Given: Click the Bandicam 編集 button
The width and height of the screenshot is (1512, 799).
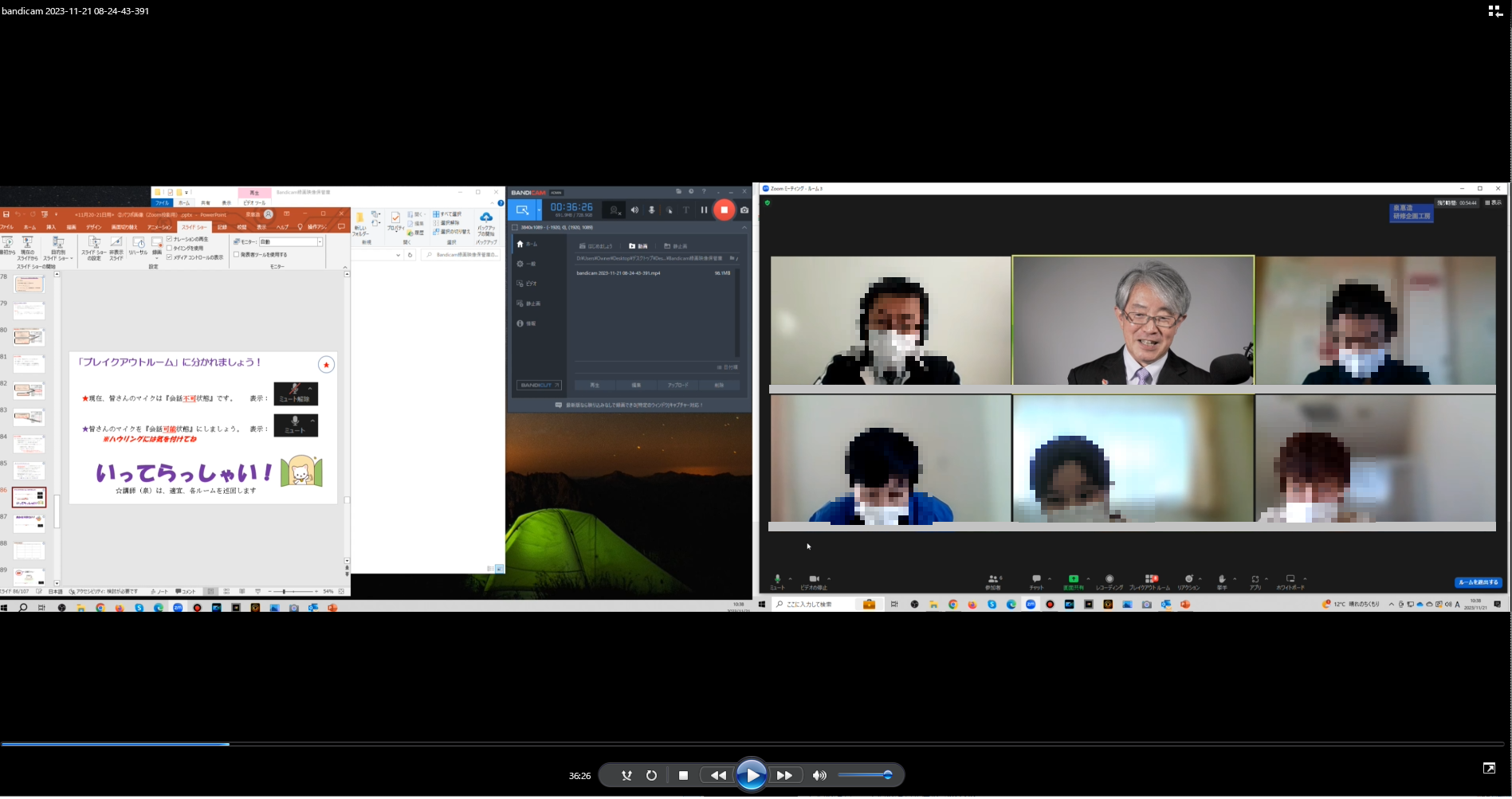Looking at the screenshot, I should click(x=636, y=385).
